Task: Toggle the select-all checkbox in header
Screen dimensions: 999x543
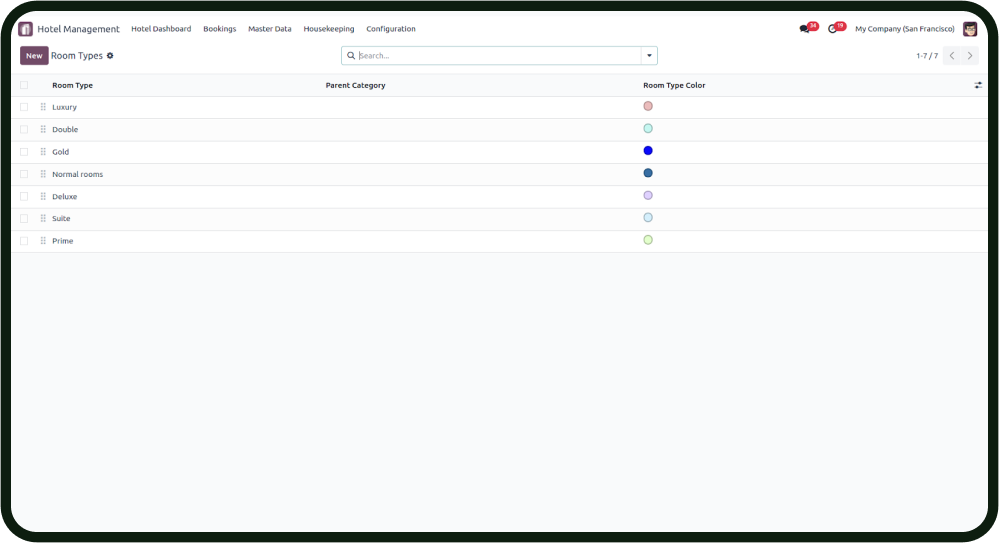Action: coord(24,86)
